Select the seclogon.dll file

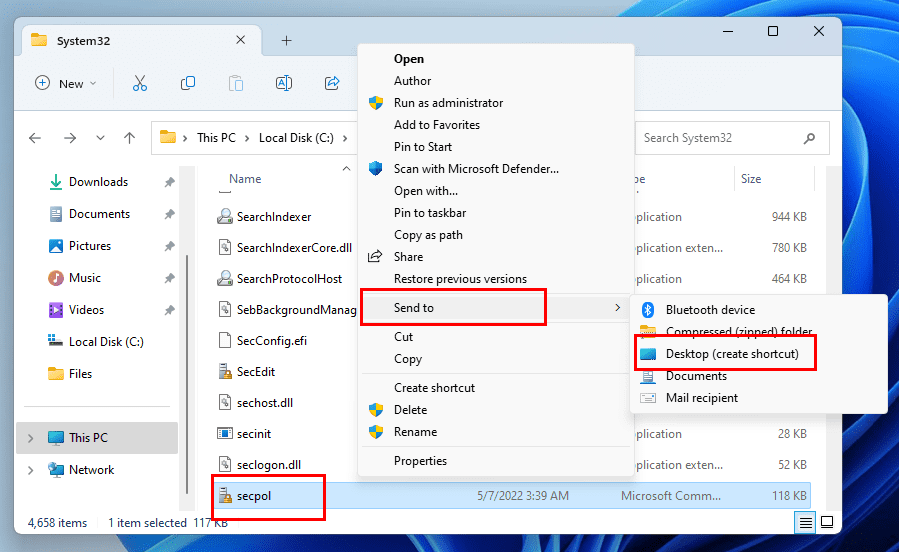269,465
